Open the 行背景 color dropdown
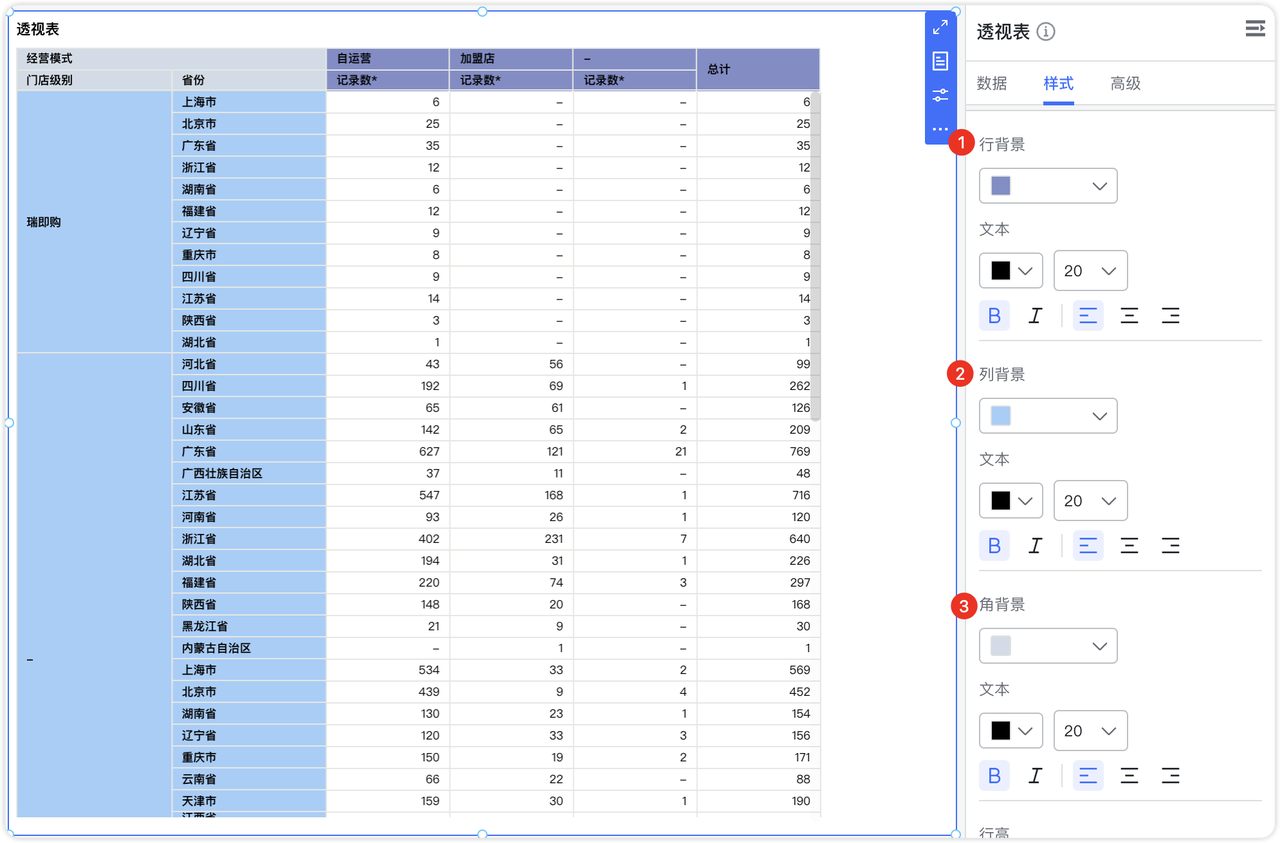Viewport: 1280px width, 843px height. (1048, 185)
